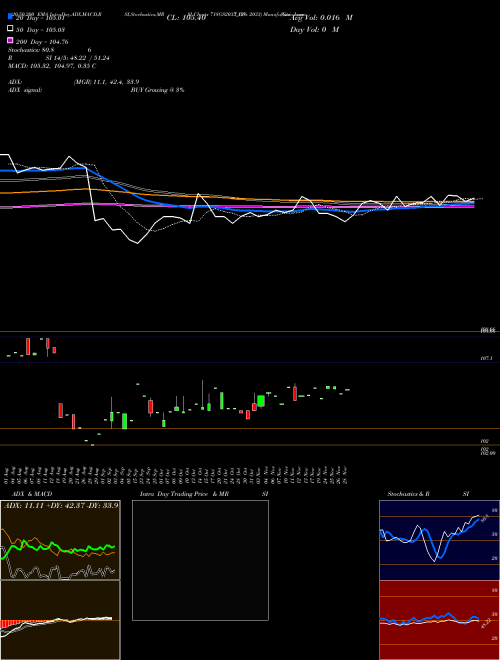Screen dimensions: 500x660
Task: Open the empty Intra Day Trading Price panel
Action: point(200,560)
